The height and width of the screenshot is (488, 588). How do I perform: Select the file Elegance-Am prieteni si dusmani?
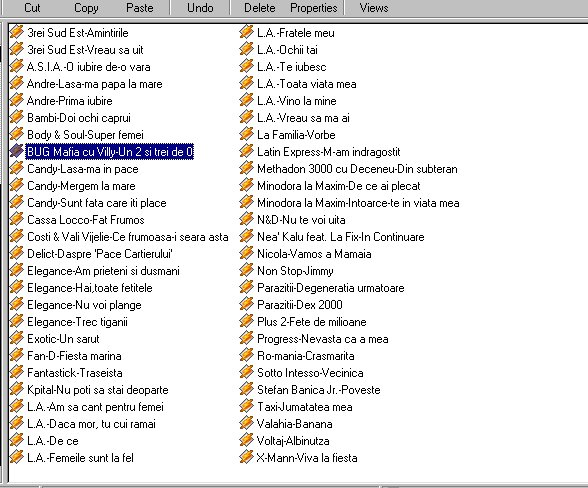click(x=103, y=271)
